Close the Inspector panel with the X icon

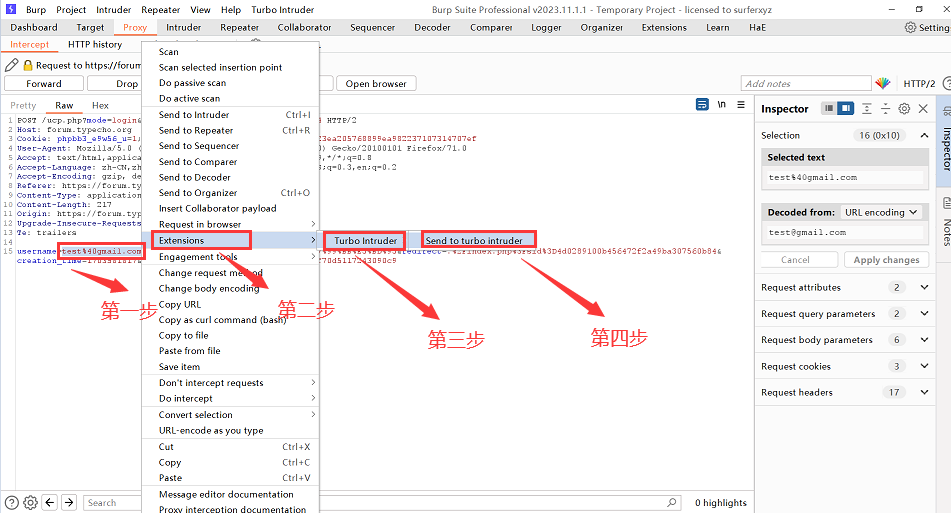tap(923, 109)
